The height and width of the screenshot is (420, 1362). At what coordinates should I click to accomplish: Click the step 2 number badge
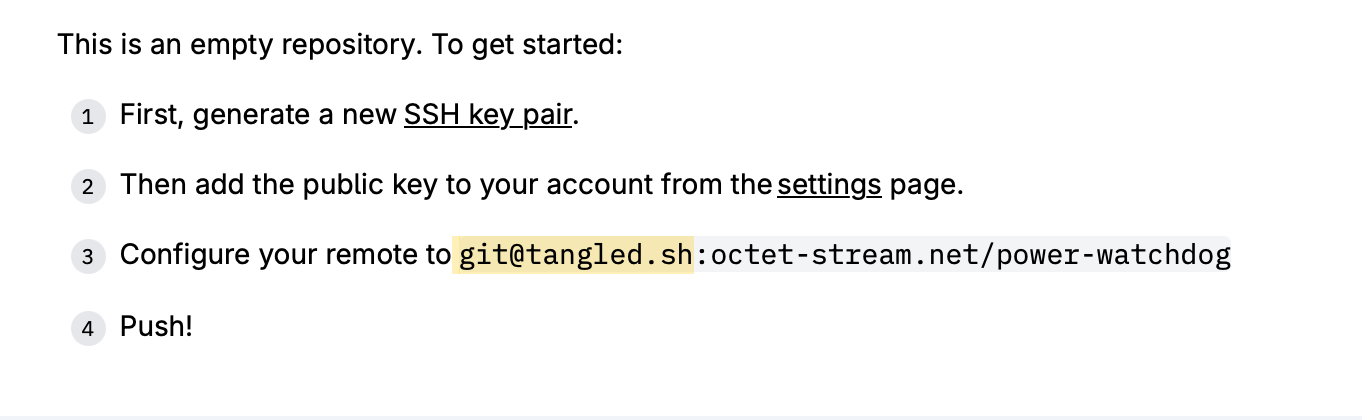click(x=88, y=187)
